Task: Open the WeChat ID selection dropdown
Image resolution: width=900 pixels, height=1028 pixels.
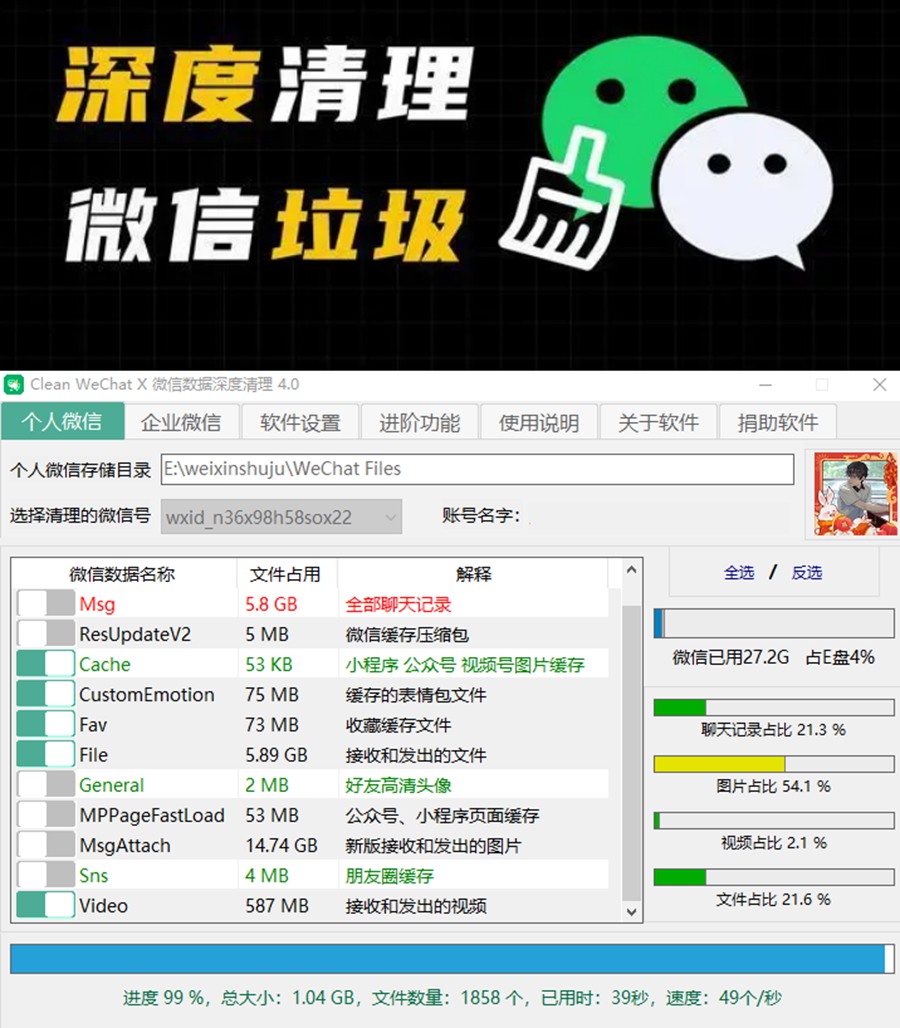Action: pos(281,517)
